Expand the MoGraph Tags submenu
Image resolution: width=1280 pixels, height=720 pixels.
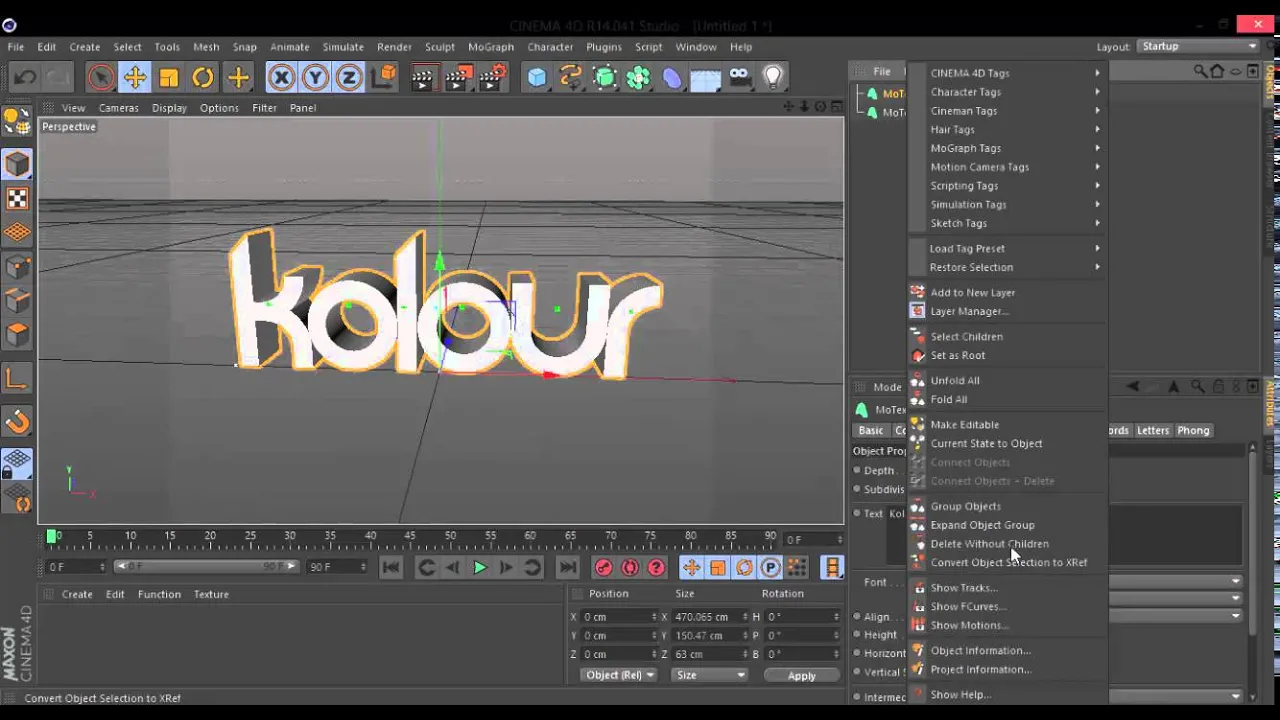tap(1007, 148)
